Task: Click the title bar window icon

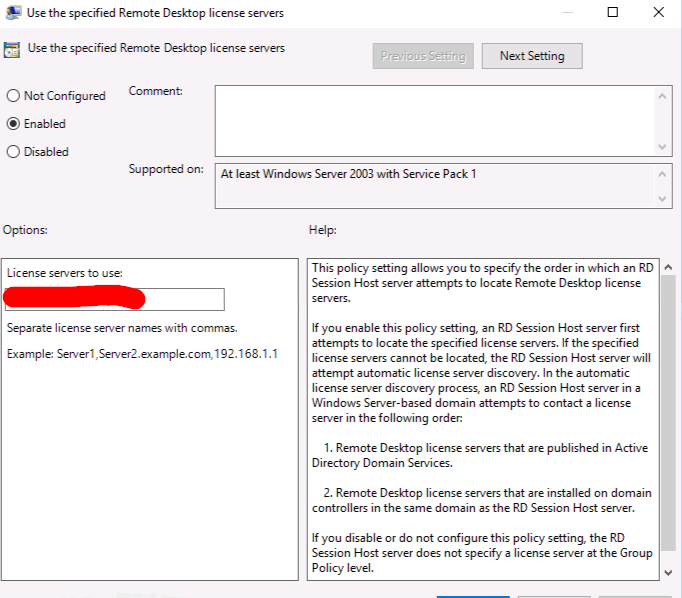Action: (13, 13)
